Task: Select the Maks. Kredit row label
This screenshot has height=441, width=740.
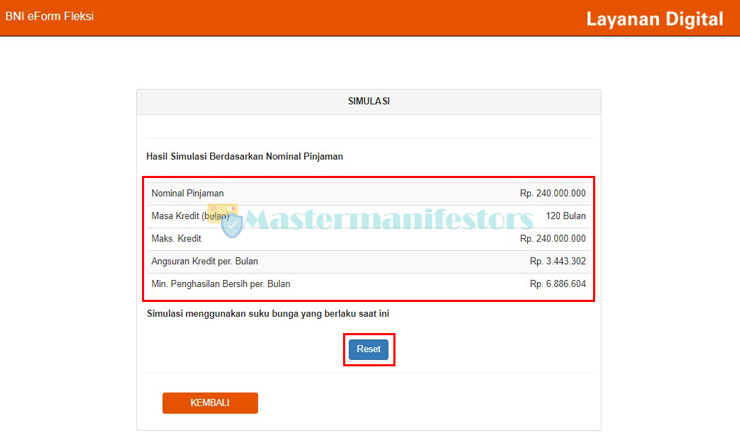Action: (x=176, y=238)
